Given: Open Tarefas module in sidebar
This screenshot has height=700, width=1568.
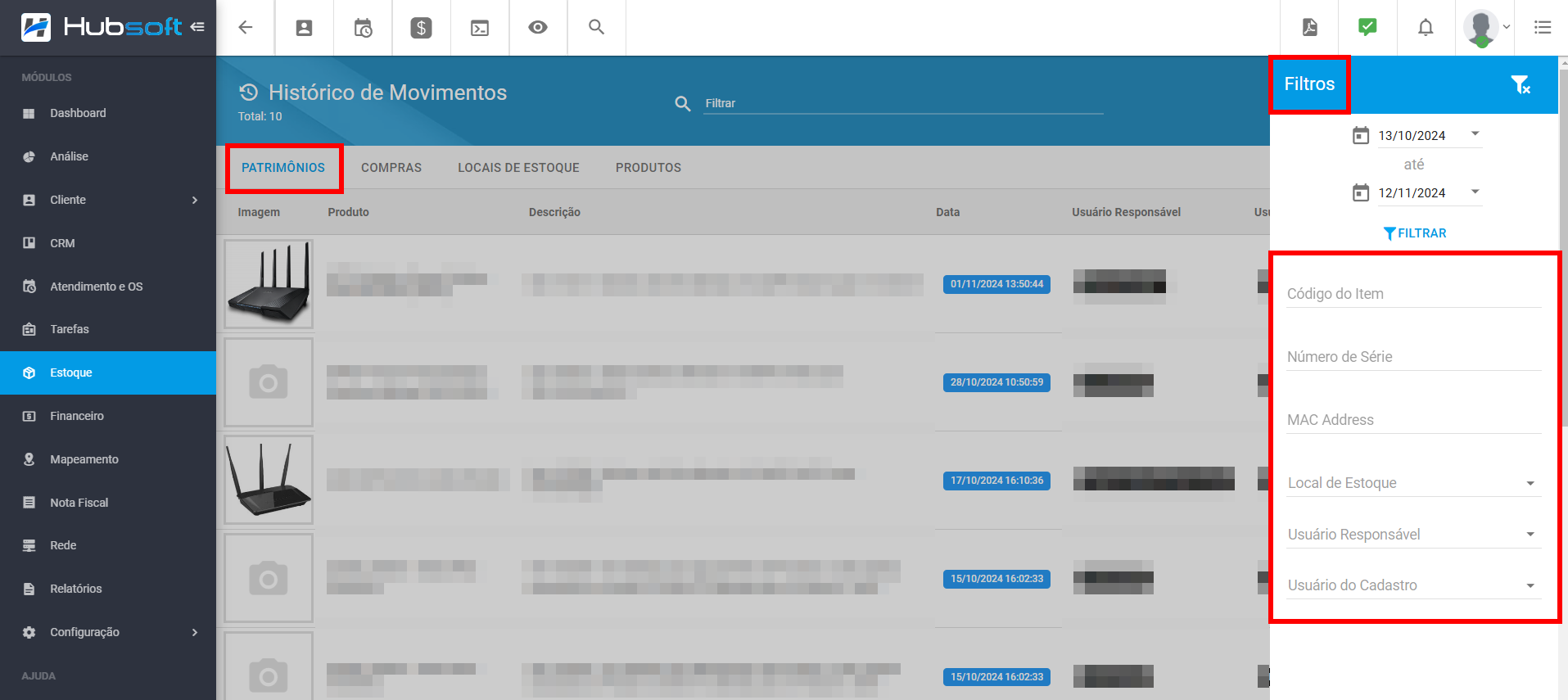Looking at the screenshot, I should 108,329.
